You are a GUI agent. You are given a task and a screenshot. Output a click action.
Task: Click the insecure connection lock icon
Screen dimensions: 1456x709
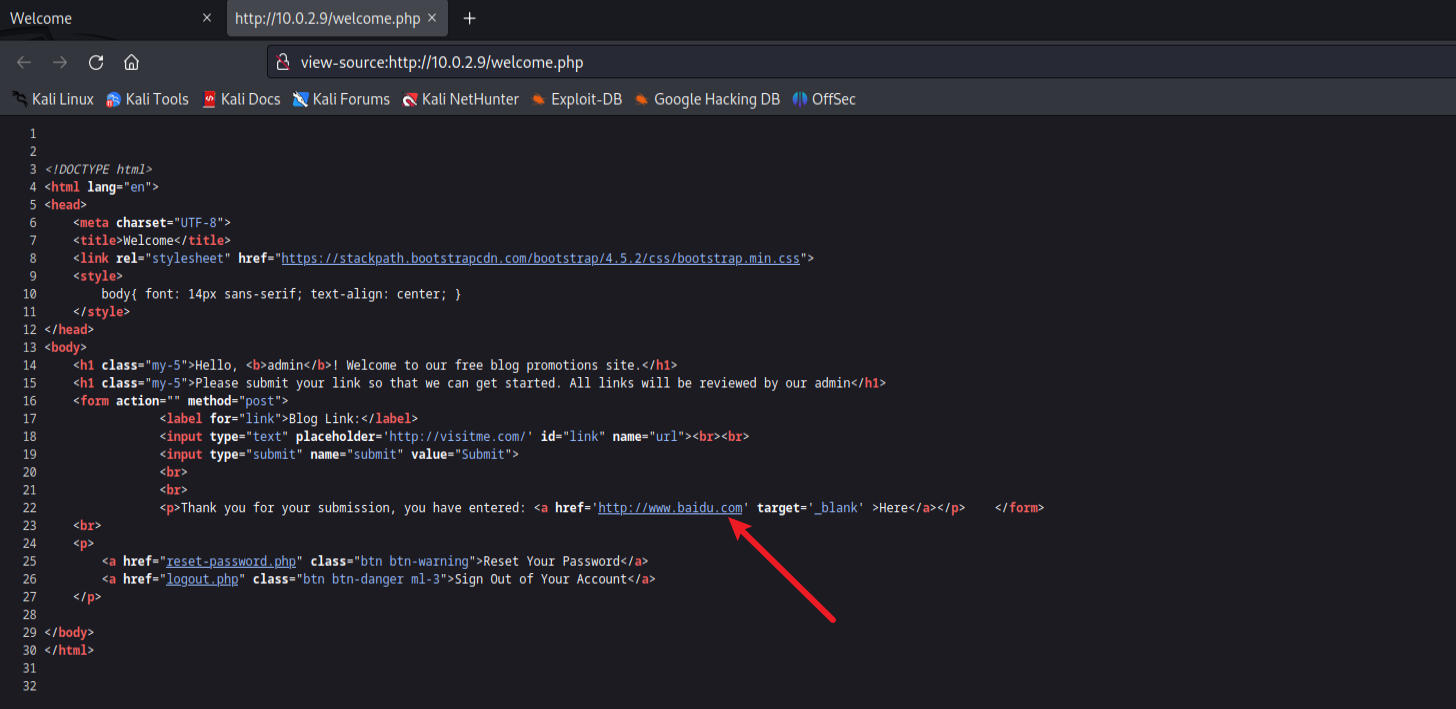coord(282,62)
